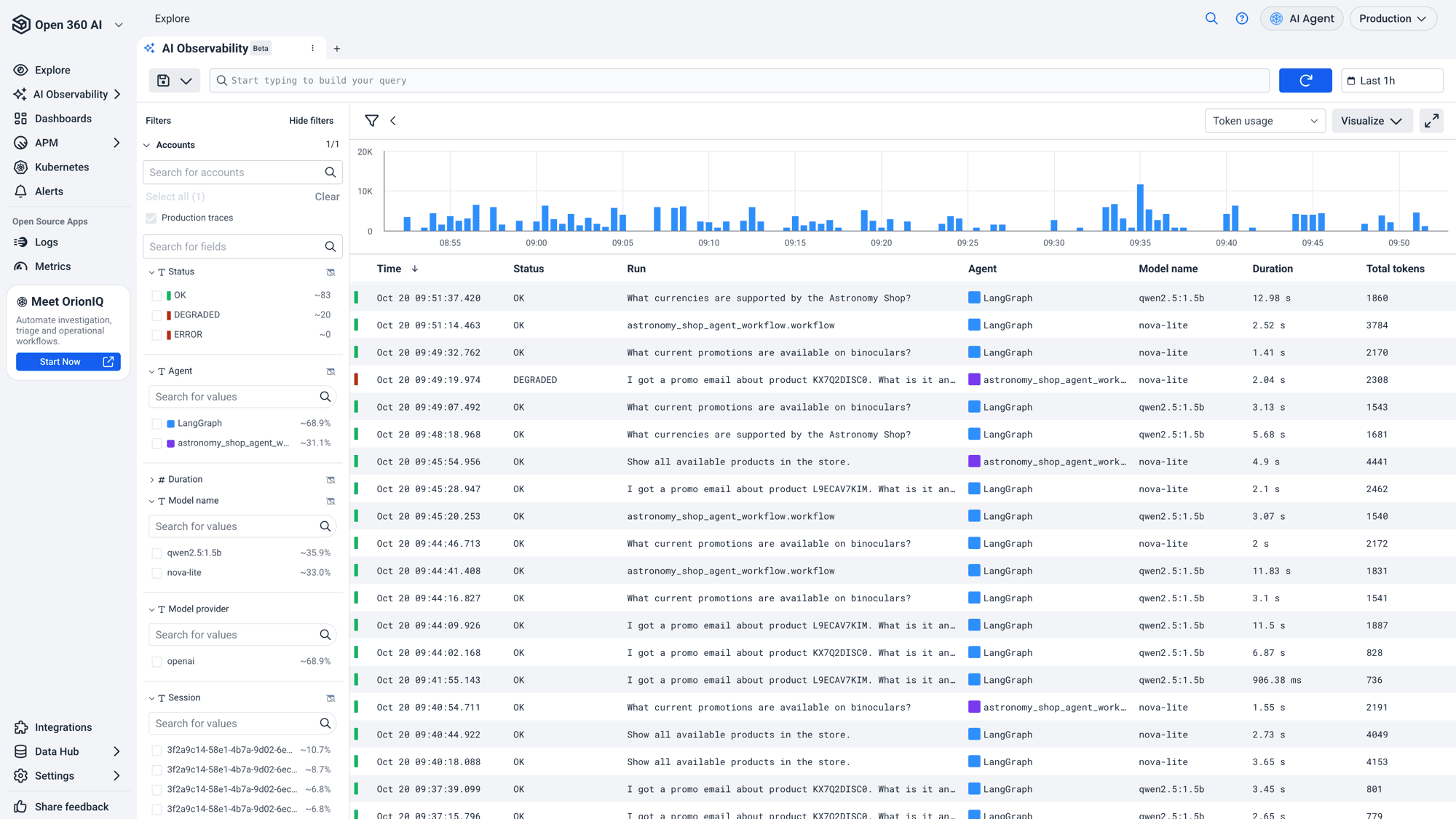Click the save query icon
Screen dimensions: 1456x819
coord(163,81)
